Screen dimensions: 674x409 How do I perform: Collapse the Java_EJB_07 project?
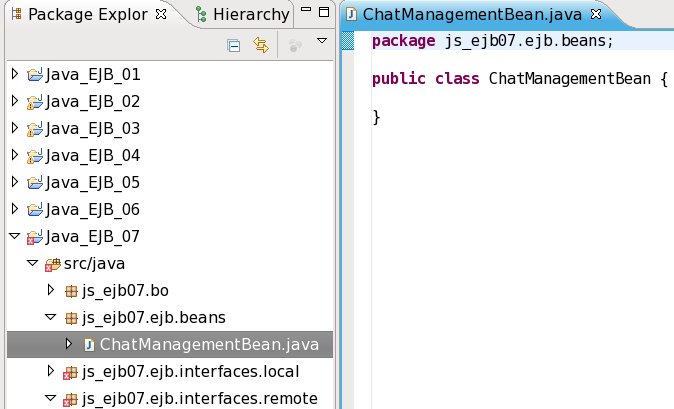coord(14,237)
